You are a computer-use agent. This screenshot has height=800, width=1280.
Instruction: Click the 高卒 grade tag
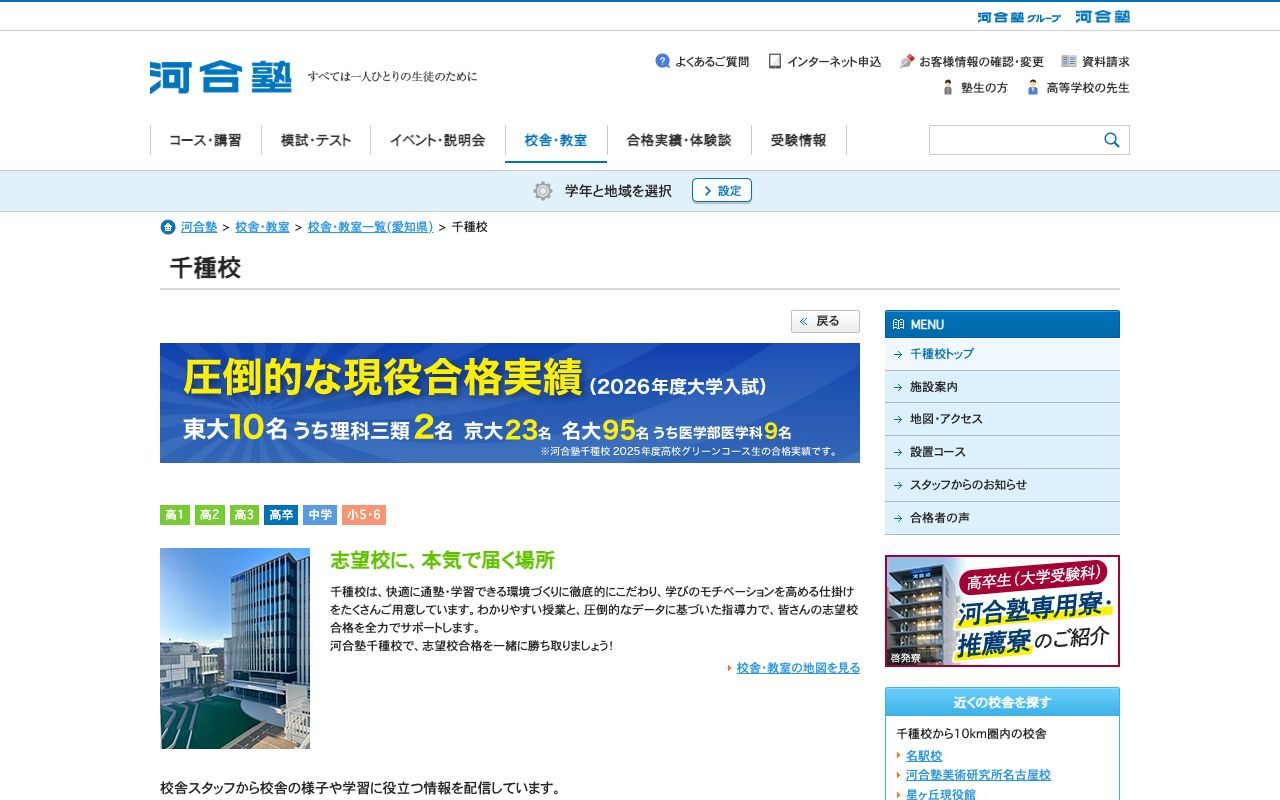[x=281, y=515]
